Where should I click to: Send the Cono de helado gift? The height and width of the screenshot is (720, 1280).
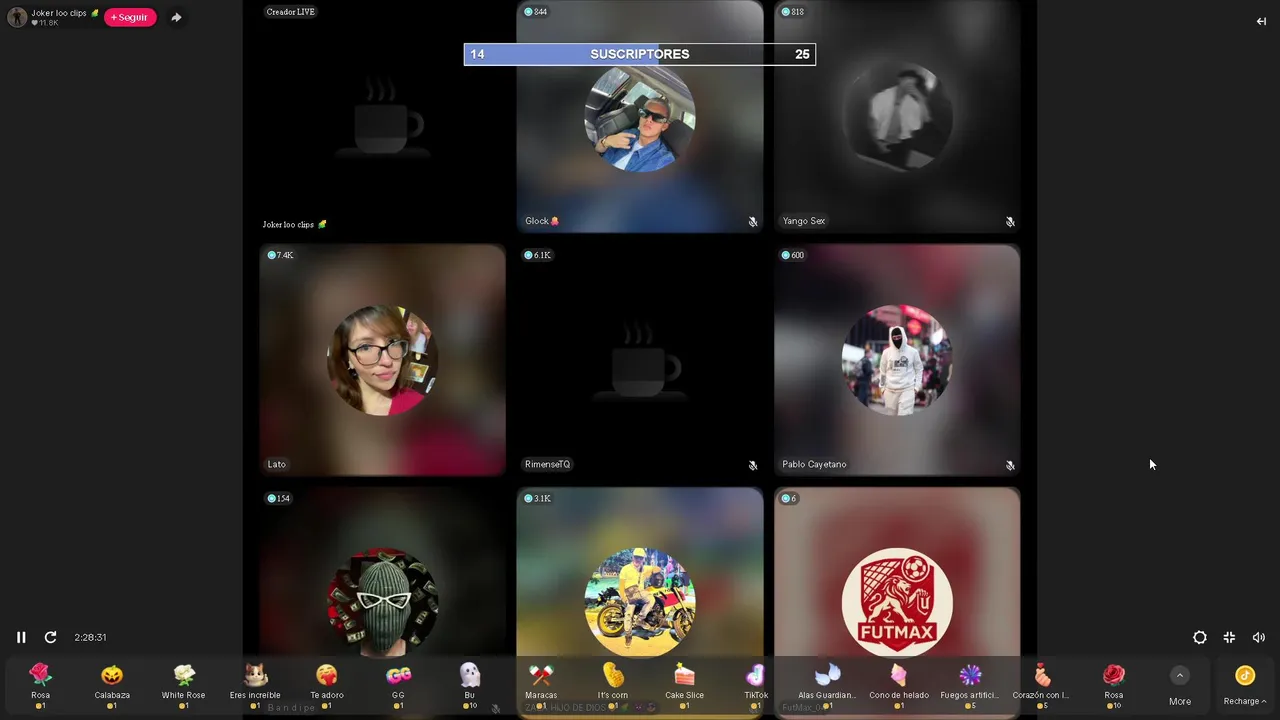click(x=899, y=686)
